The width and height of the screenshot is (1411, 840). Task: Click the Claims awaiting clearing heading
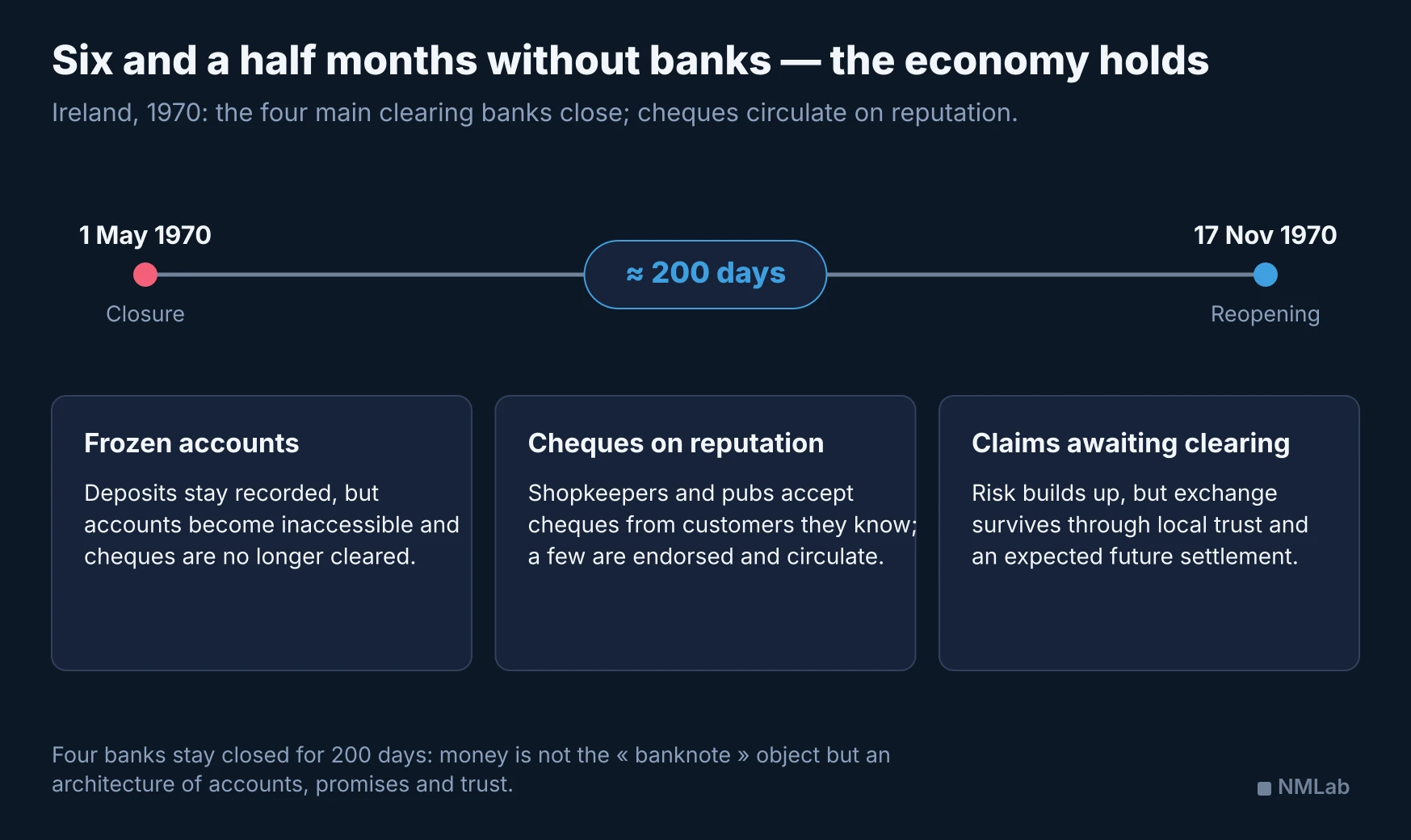(x=1131, y=443)
